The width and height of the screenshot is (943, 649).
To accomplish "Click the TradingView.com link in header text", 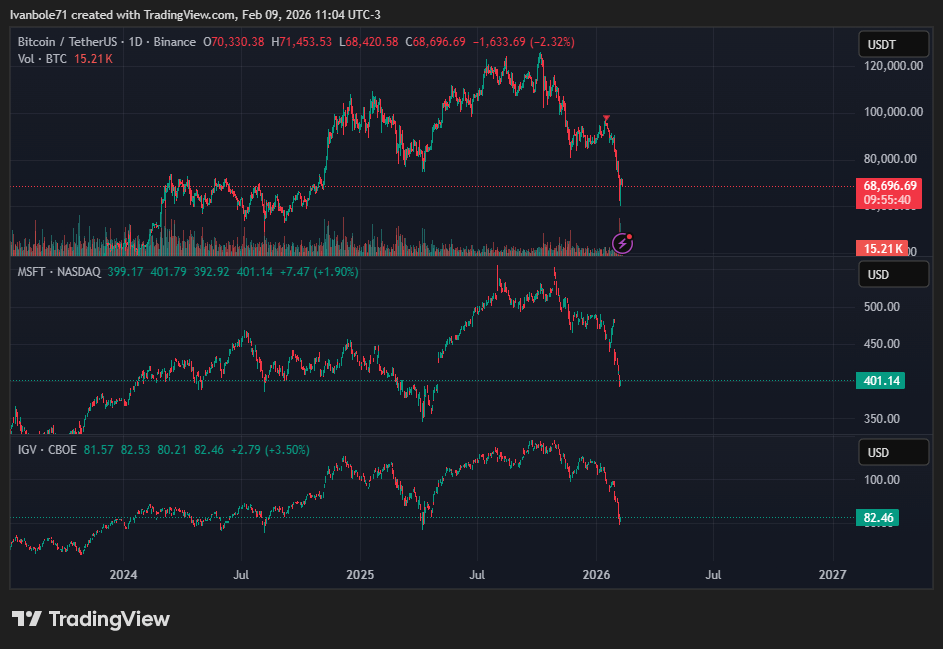I will tap(186, 14).
